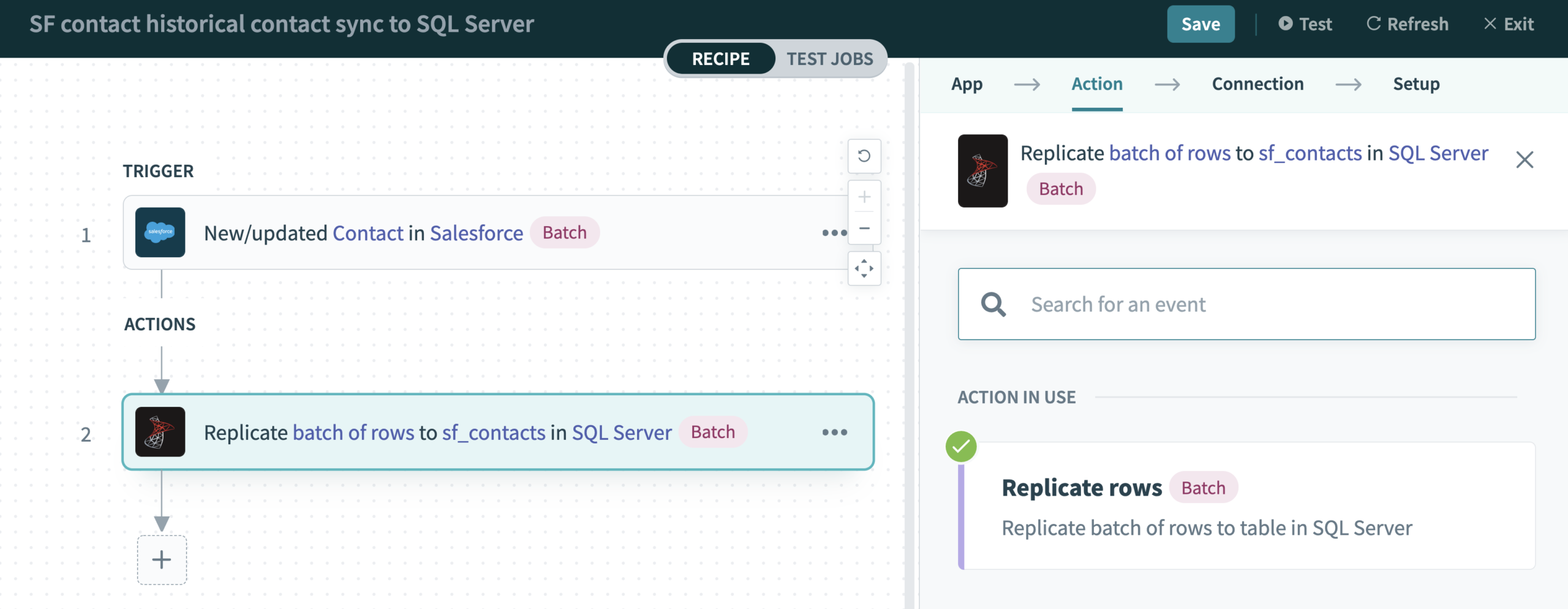Open the Action step tab
Image resolution: width=1568 pixels, height=609 pixels.
point(1097,84)
